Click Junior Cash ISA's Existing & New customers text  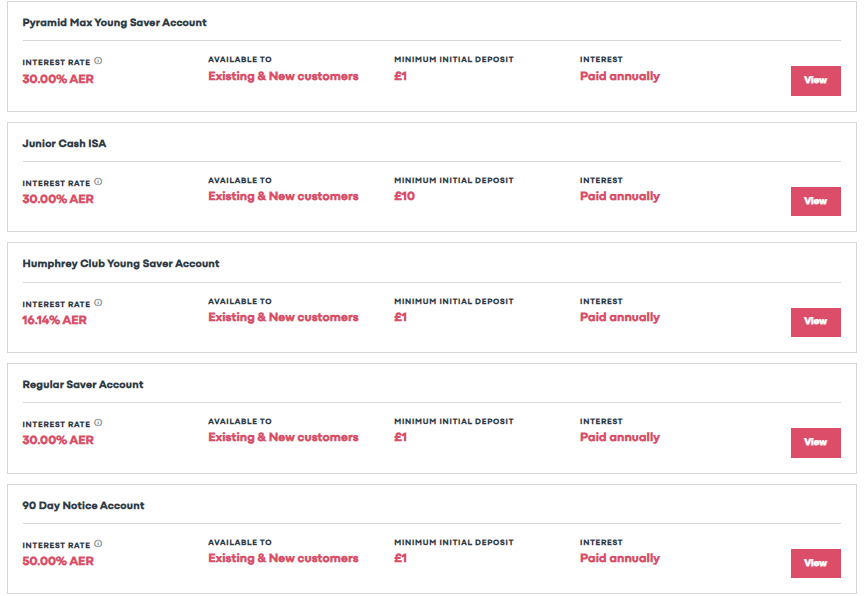pyautogui.click(x=283, y=197)
